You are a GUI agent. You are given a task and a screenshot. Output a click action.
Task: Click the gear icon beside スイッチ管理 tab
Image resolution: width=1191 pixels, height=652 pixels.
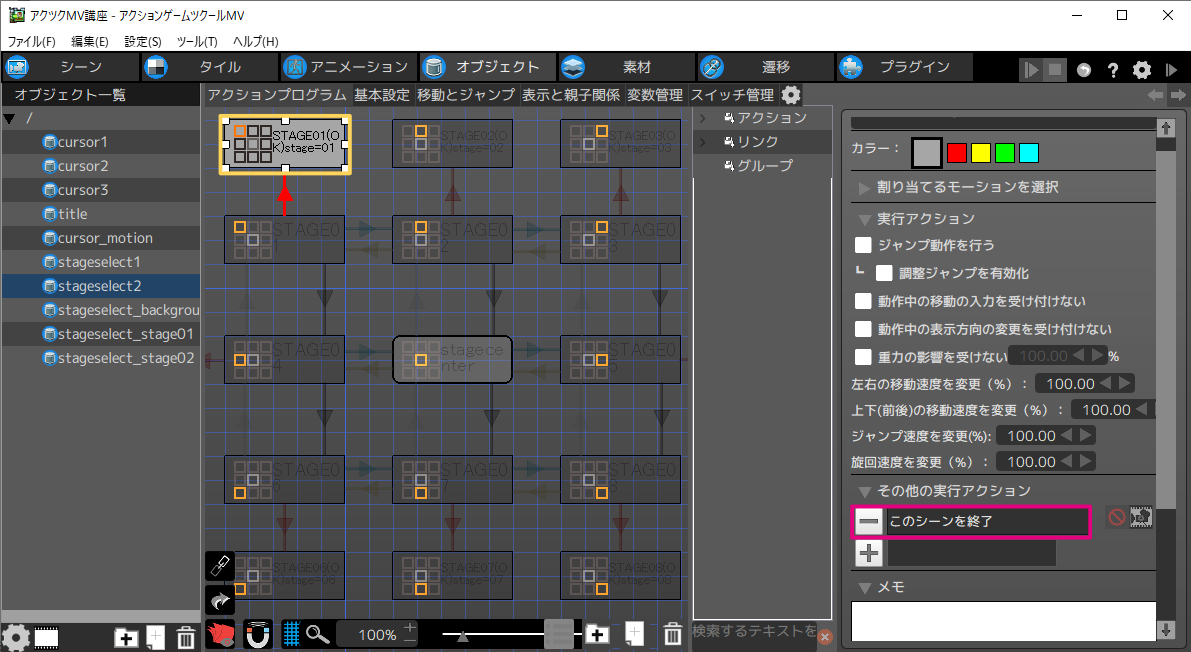tap(791, 95)
